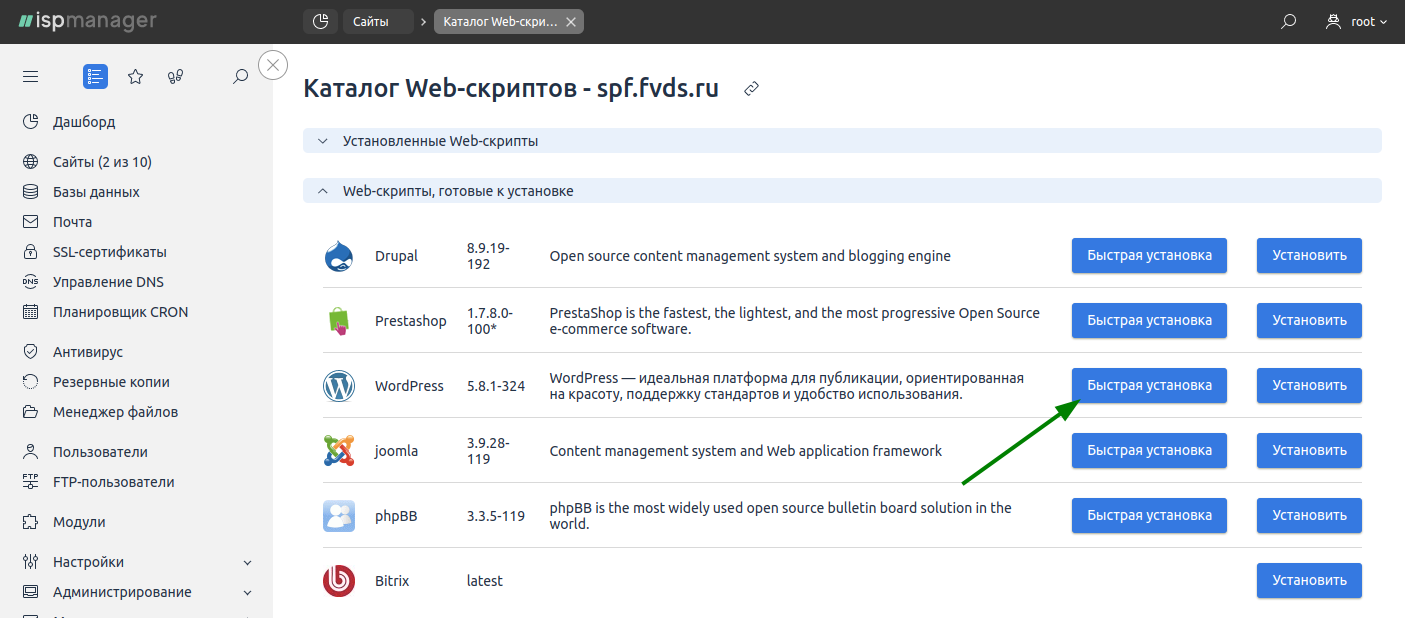1405x618 pixels.
Task: Click the DNS icon beside Управление DNS
Action: pos(30,282)
